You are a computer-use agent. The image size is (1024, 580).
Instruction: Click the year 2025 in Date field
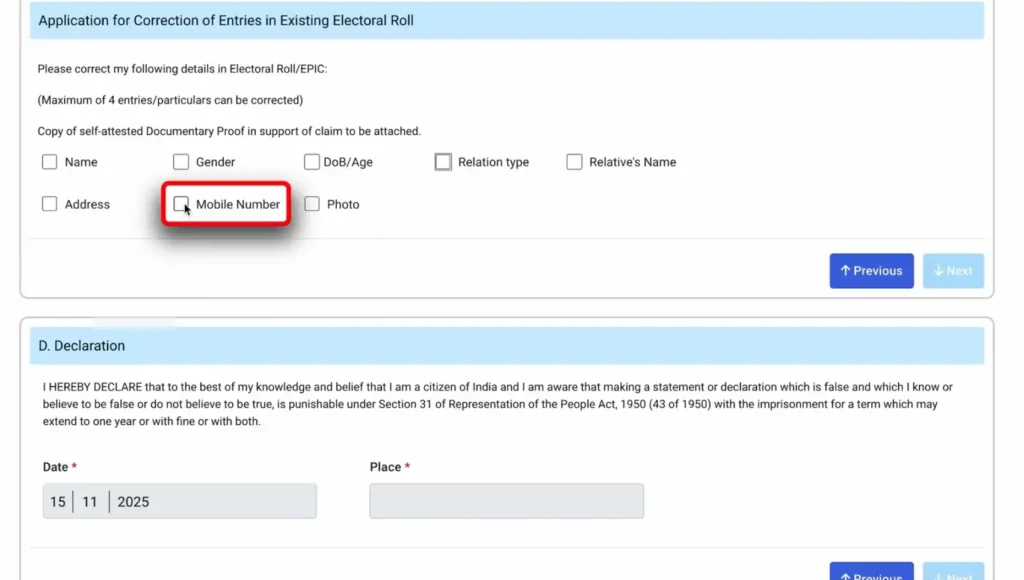[133, 502]
